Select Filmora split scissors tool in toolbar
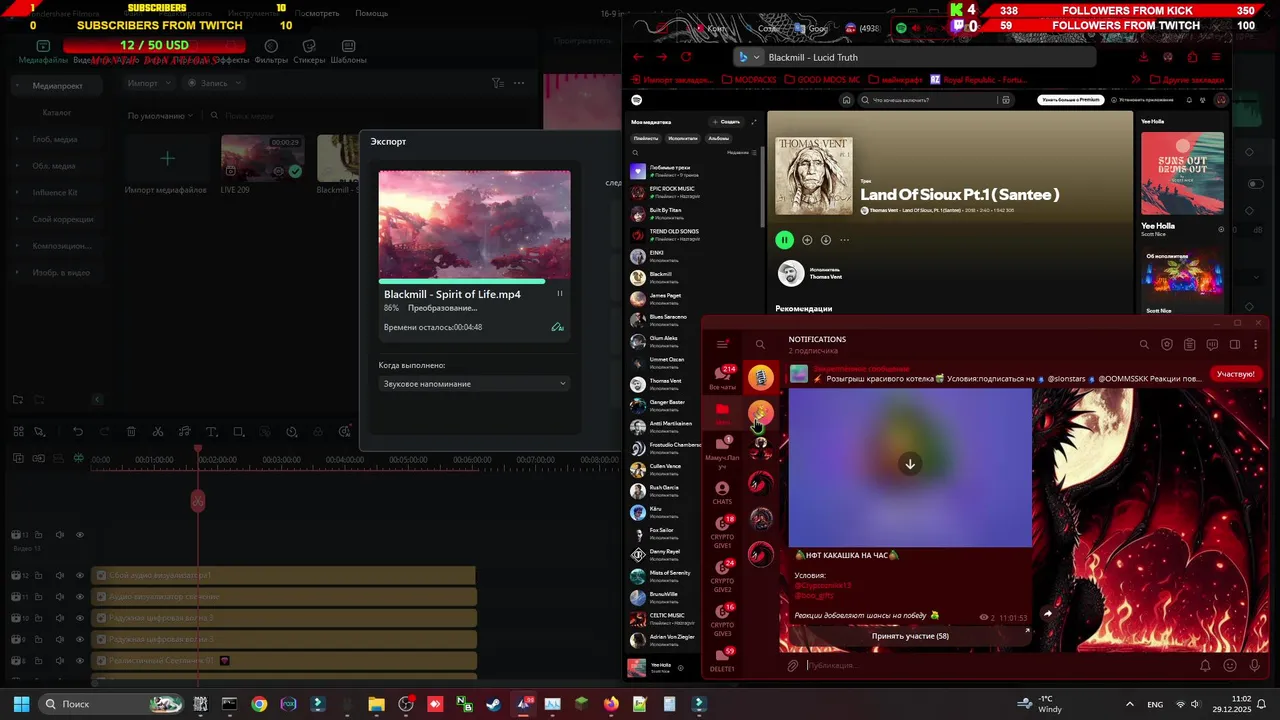This screenshot has height=720, width=1280. coord(158,432)
